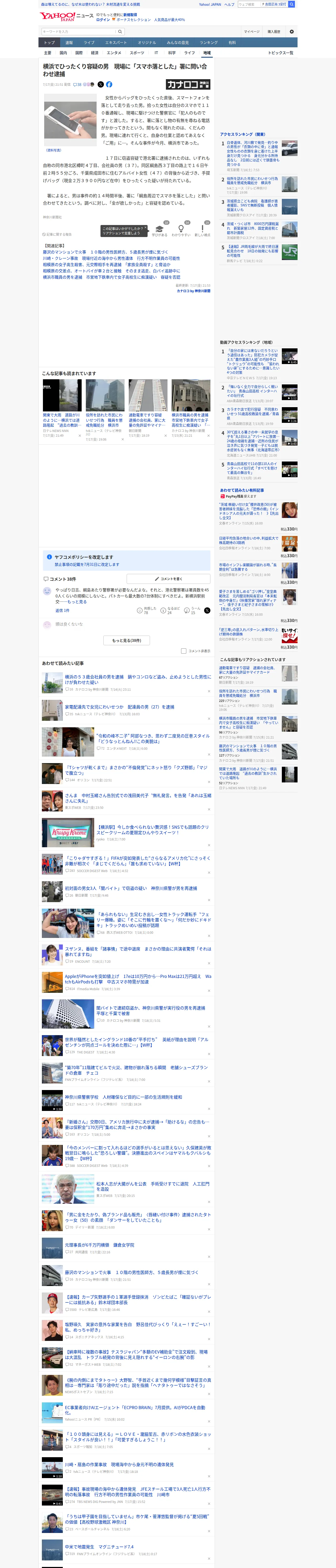Open the 神奈川県警察学校 article link
Screen dimensions: 336x1568
pos(123,1096)
